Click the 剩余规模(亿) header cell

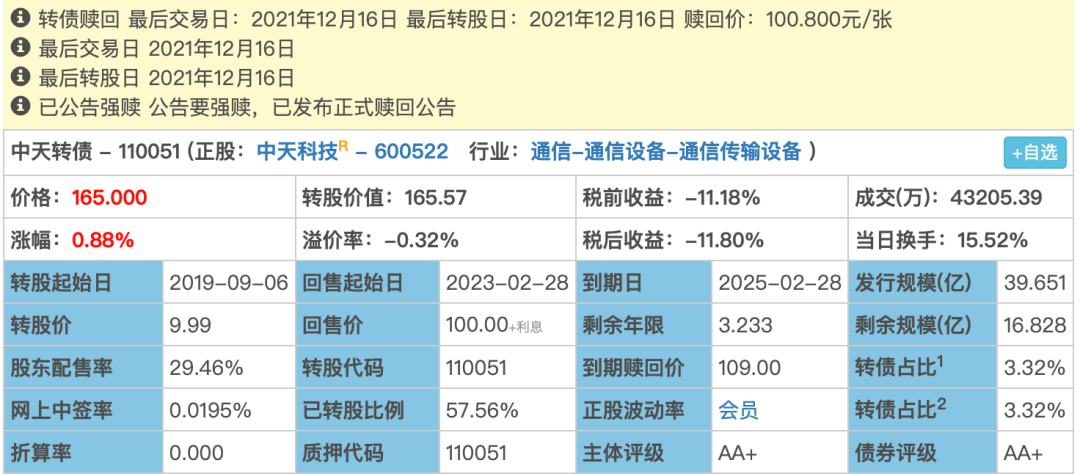tap(922, 325)
